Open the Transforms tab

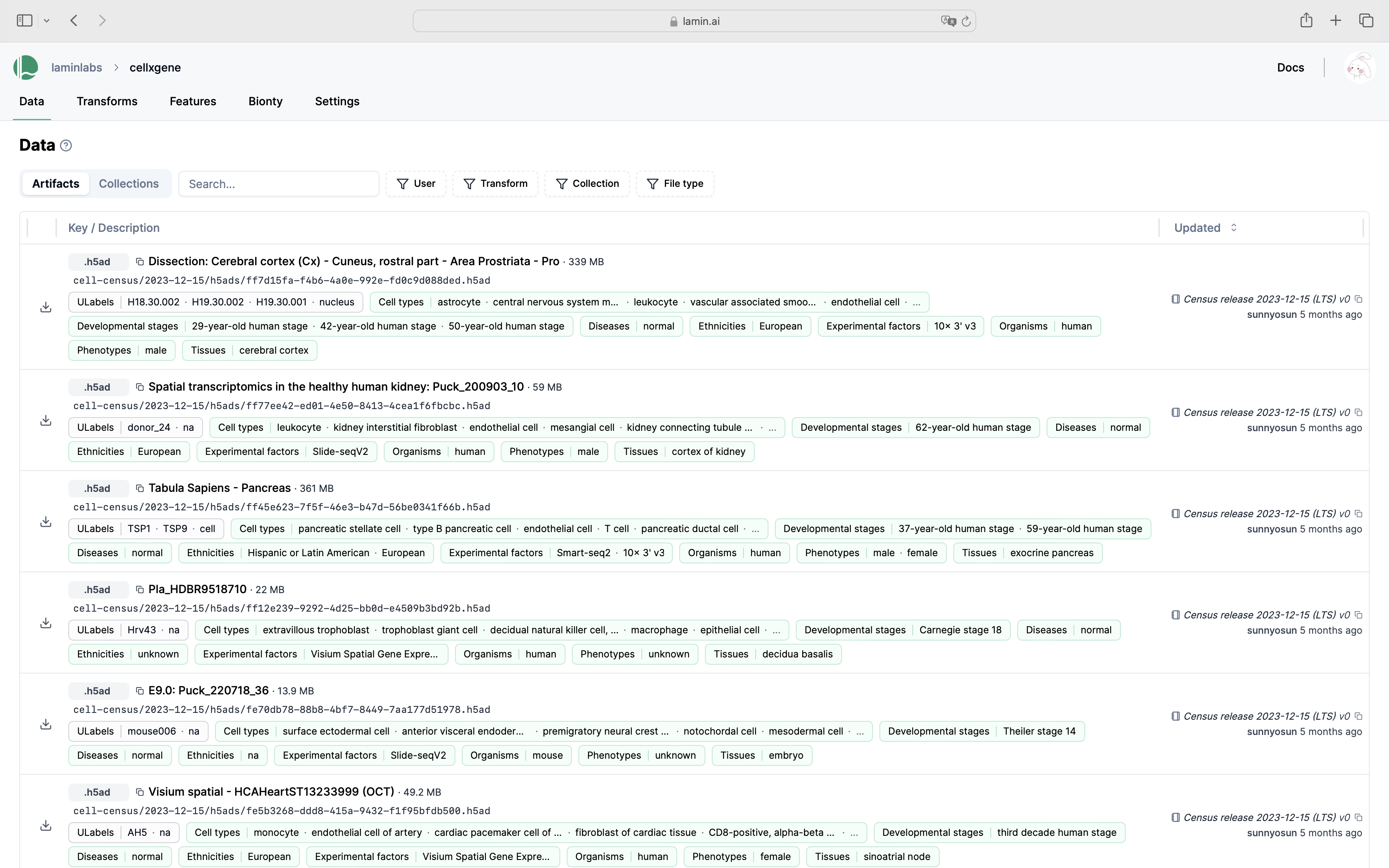tap(107, 102)
